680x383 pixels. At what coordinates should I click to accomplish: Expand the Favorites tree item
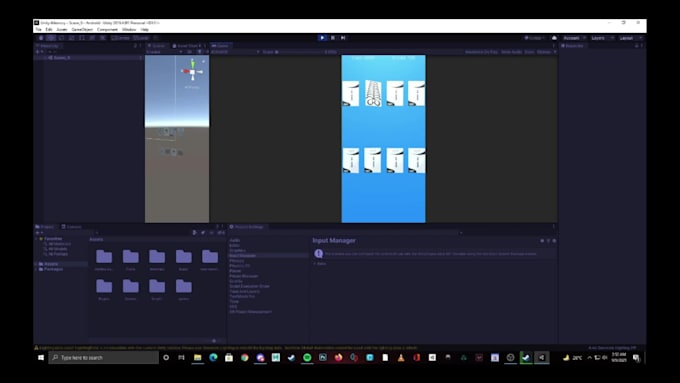click(x=37, y=239)
